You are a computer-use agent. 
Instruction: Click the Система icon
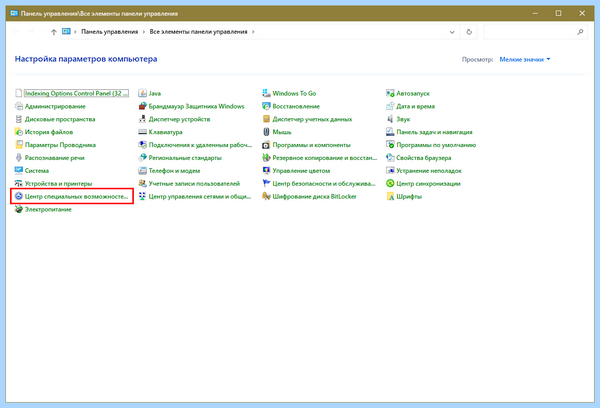point(19,171)
